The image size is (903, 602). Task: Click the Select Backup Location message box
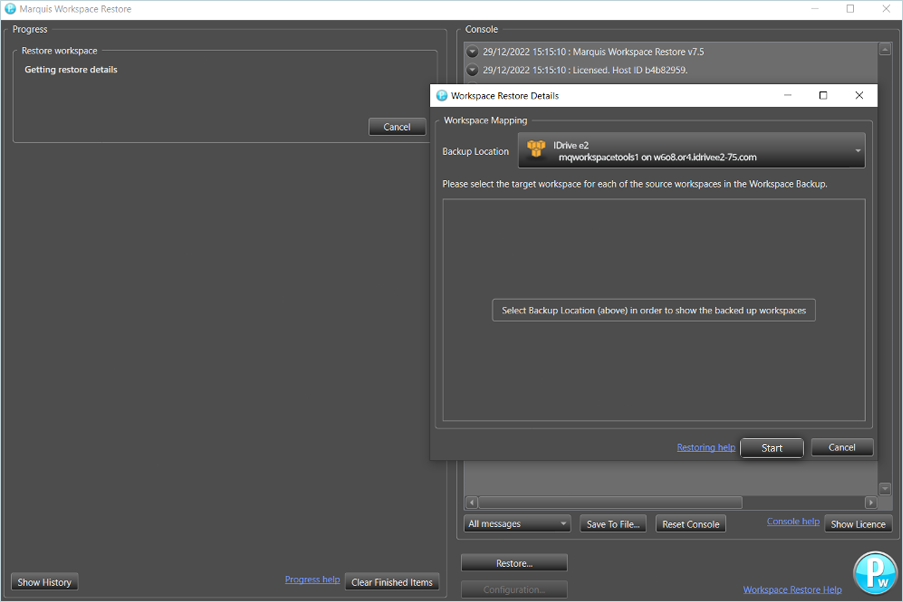pos(654,310)
